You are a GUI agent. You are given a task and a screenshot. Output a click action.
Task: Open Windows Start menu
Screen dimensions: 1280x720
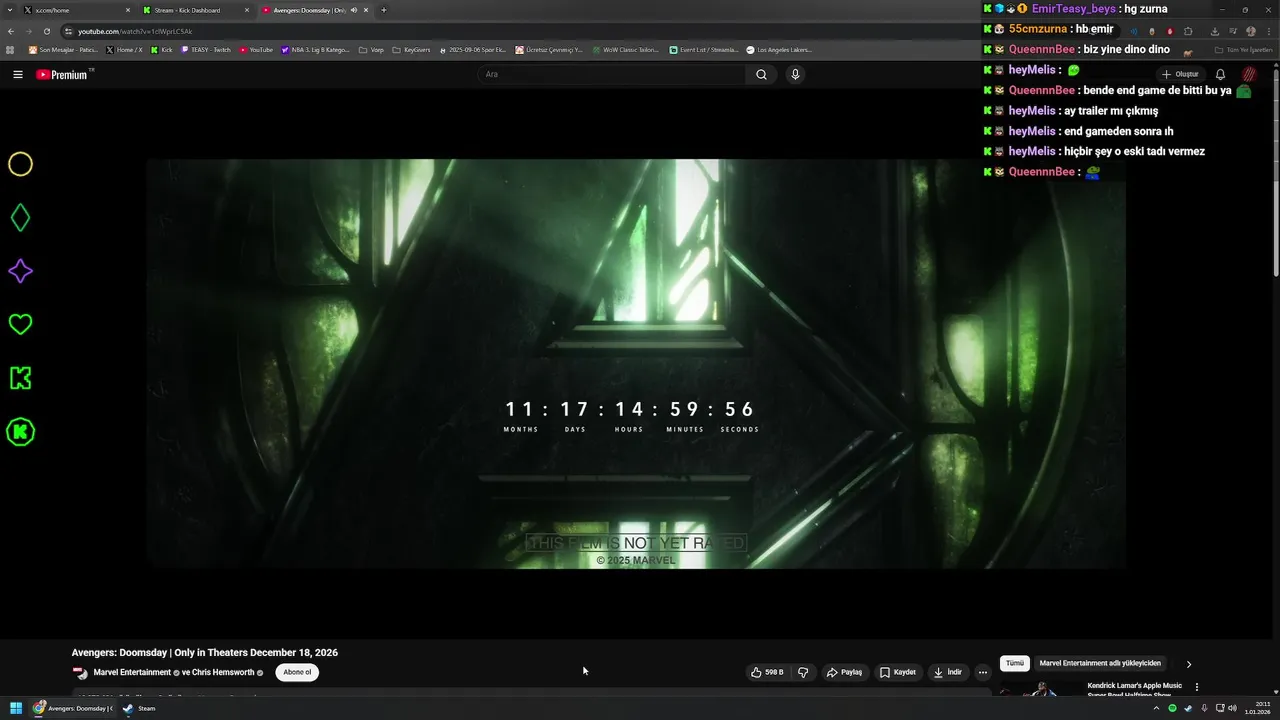pyautogui.click(x=16, y=708)
